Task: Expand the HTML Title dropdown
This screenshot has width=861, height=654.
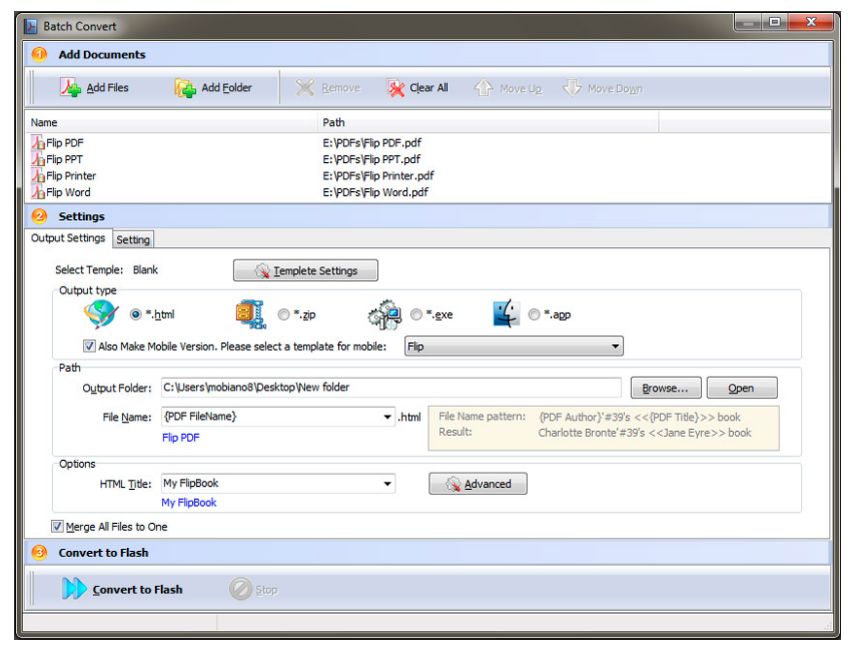Action: (388, 484)
